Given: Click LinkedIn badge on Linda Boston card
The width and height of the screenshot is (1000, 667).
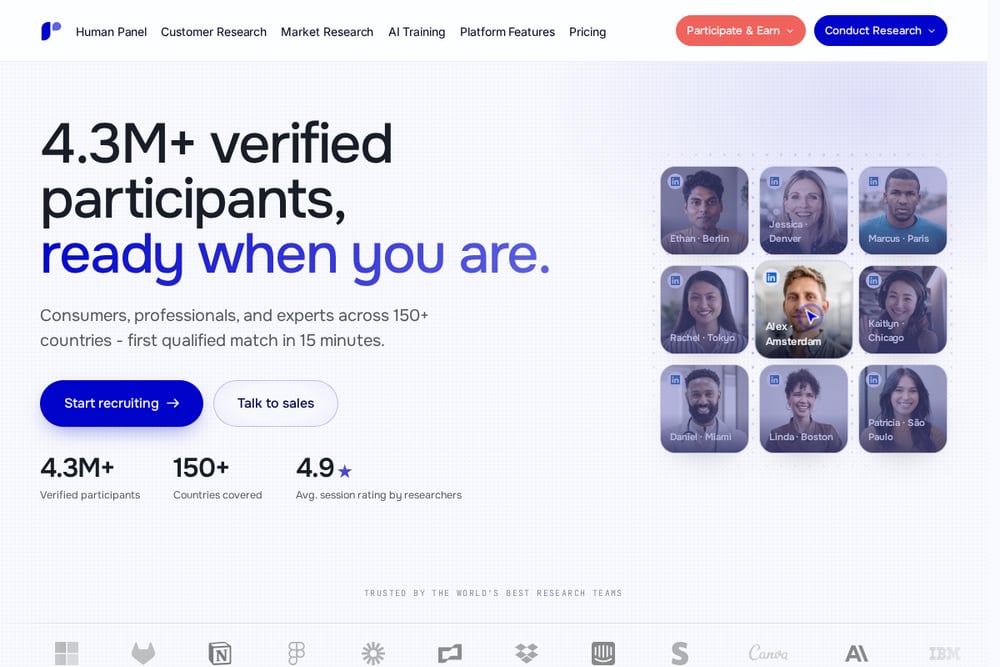Looking at the screenshot, I should pos(774,379).
